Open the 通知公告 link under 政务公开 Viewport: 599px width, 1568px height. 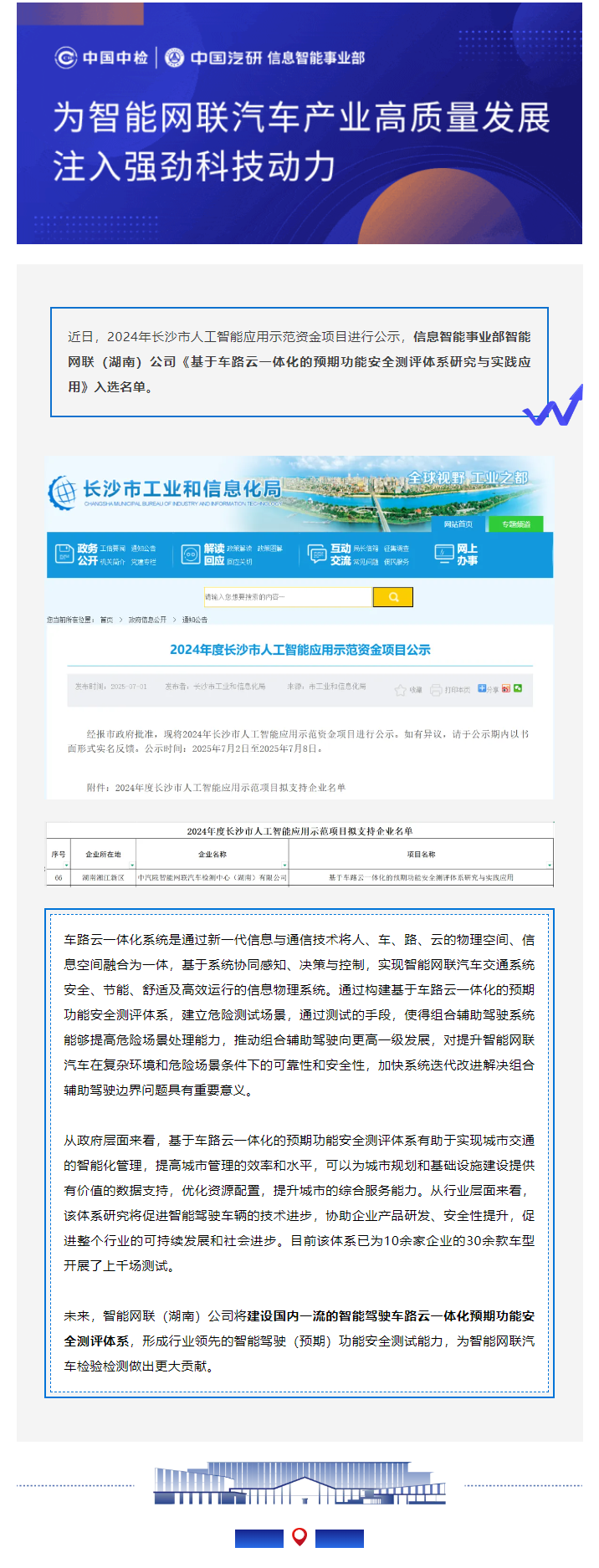(143, 549)
